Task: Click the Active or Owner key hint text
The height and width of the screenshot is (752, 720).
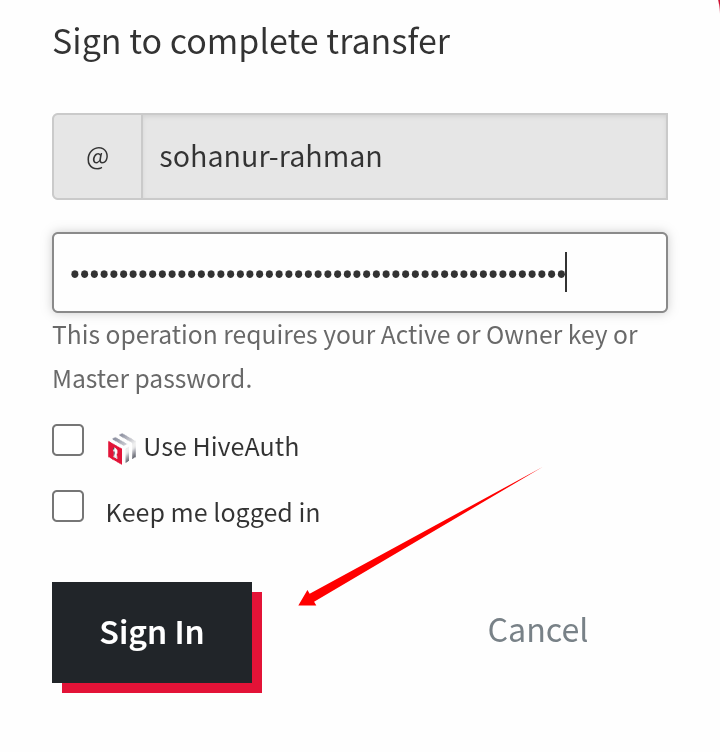Action: coord(345,335)
